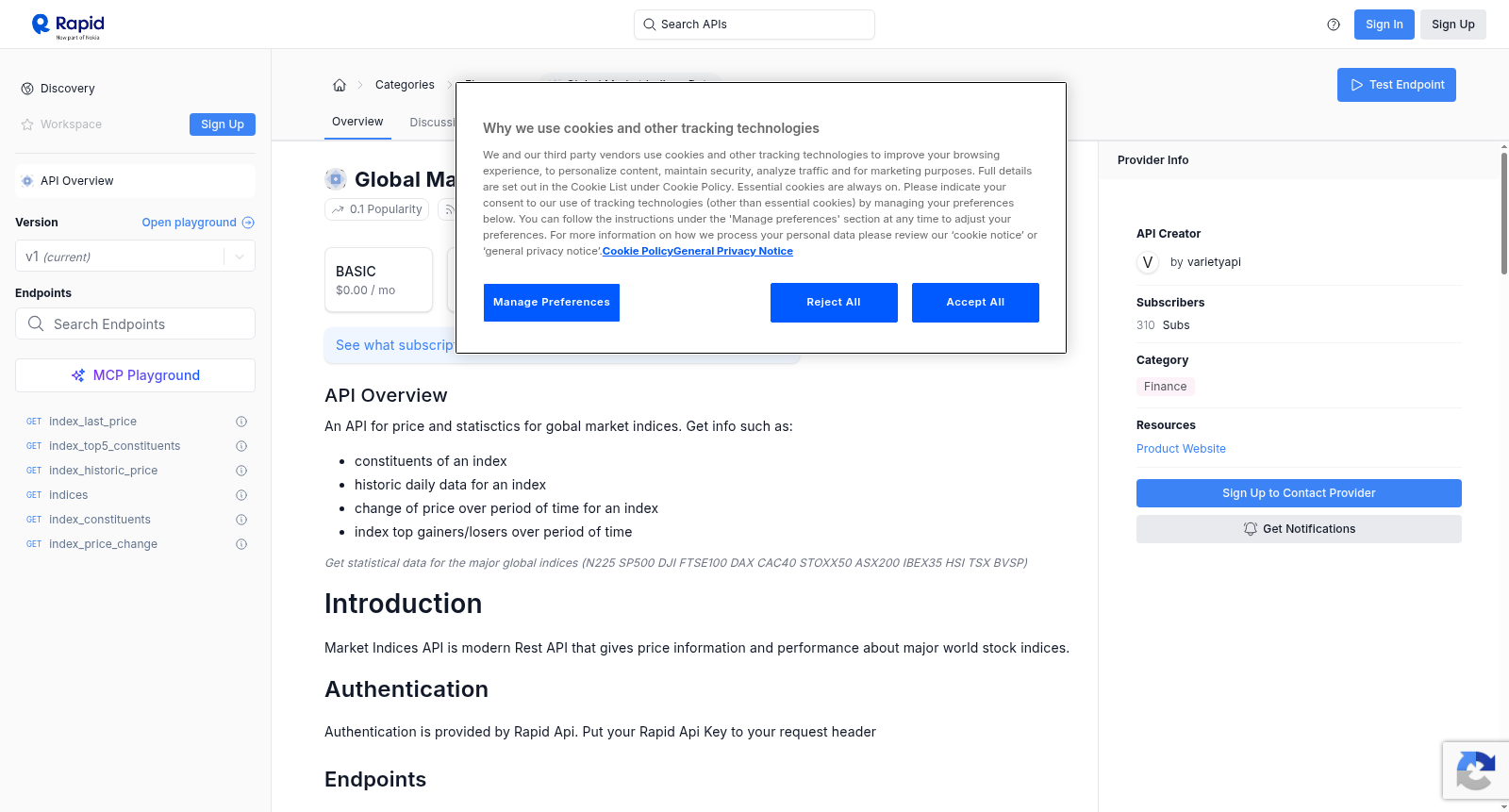1509x812 pixels.
Task: Open Discovery in sidebar
Action: coord(67,89)
